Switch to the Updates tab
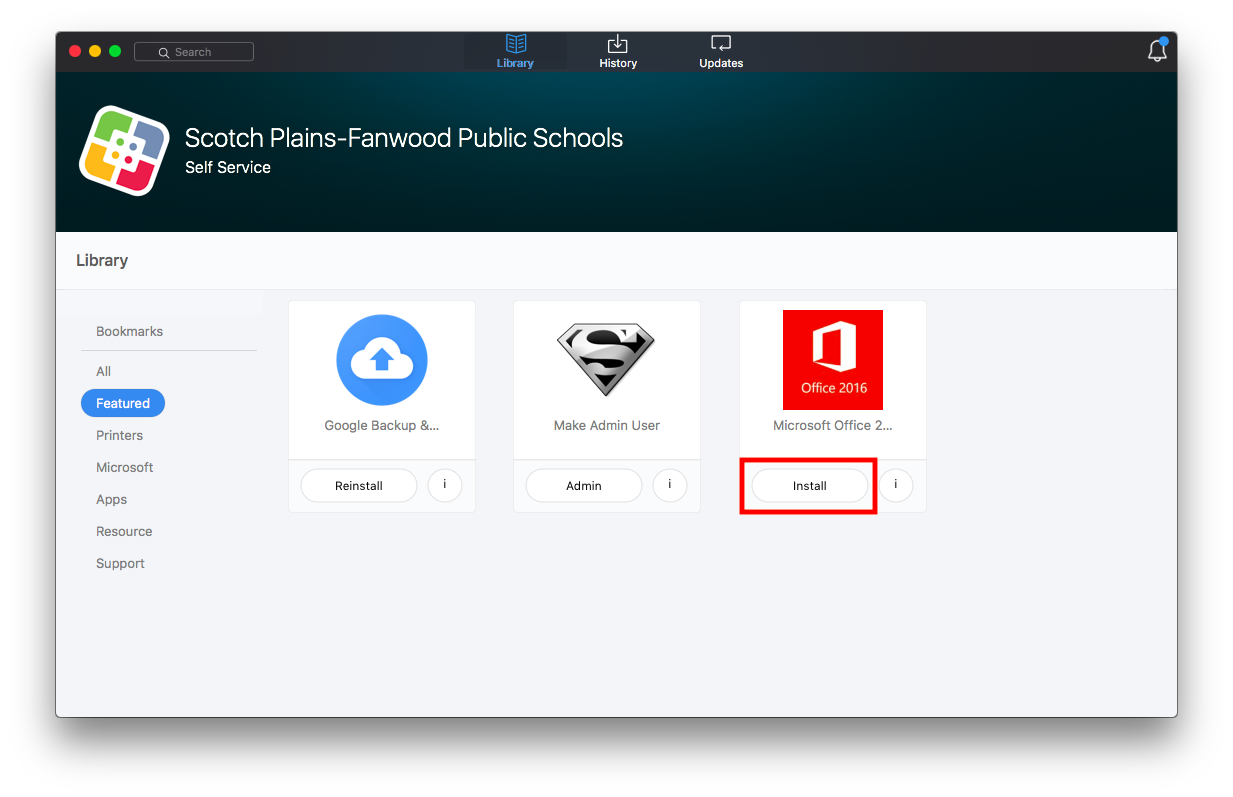 pyautogui.click(x=721, y=51)
